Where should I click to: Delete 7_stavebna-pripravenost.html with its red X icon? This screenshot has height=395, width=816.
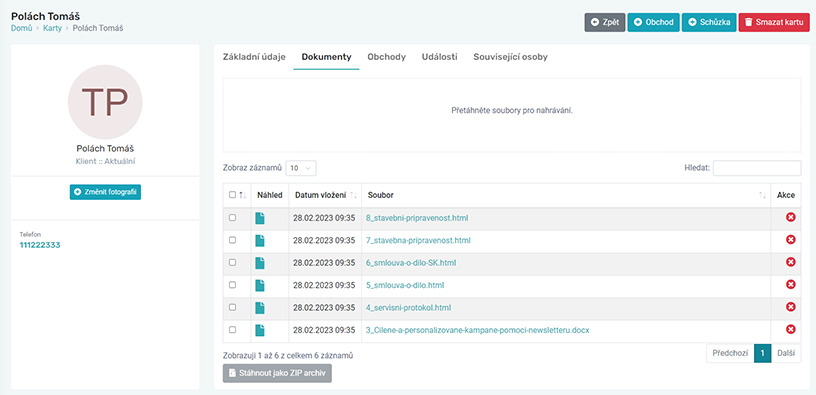[790, 239]
